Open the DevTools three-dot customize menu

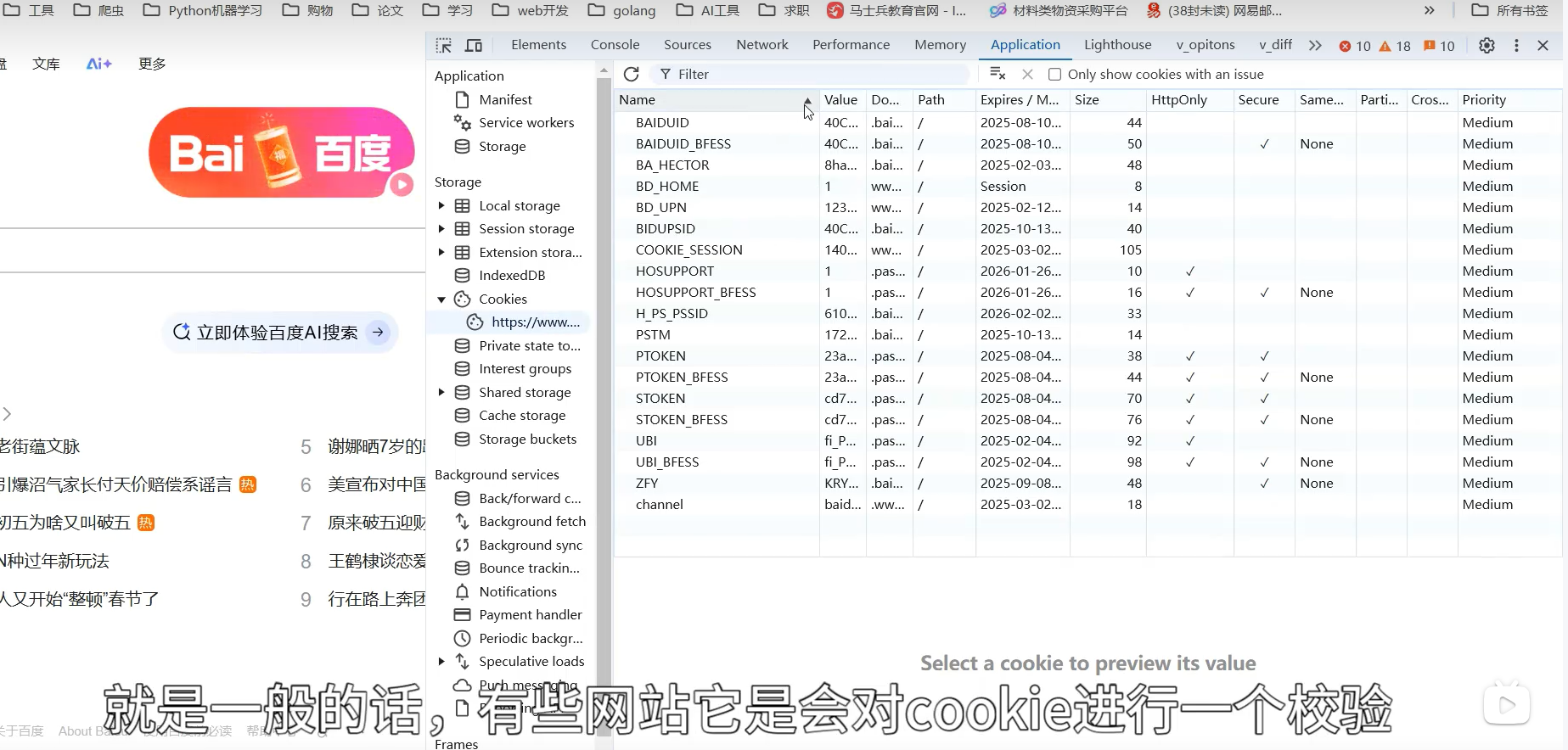[1516, 46]
